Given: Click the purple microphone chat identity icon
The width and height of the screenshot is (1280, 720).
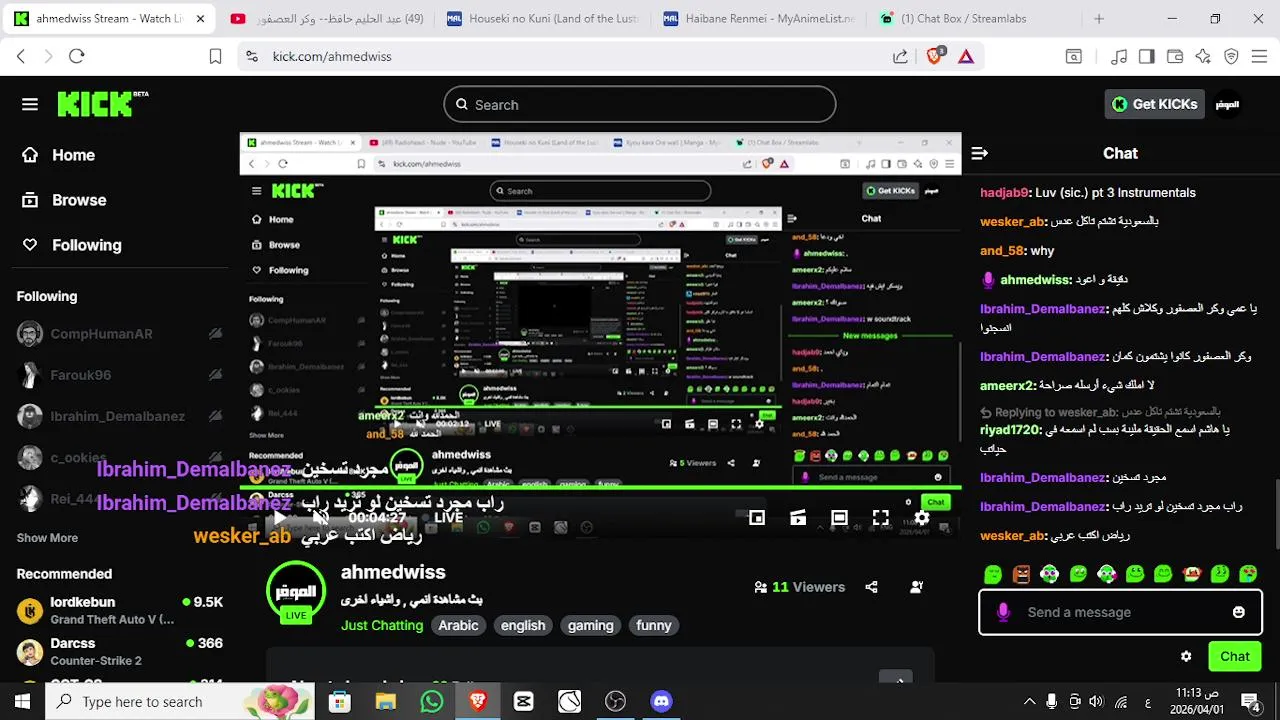Looking at the screenshot, I should 1003,612.
